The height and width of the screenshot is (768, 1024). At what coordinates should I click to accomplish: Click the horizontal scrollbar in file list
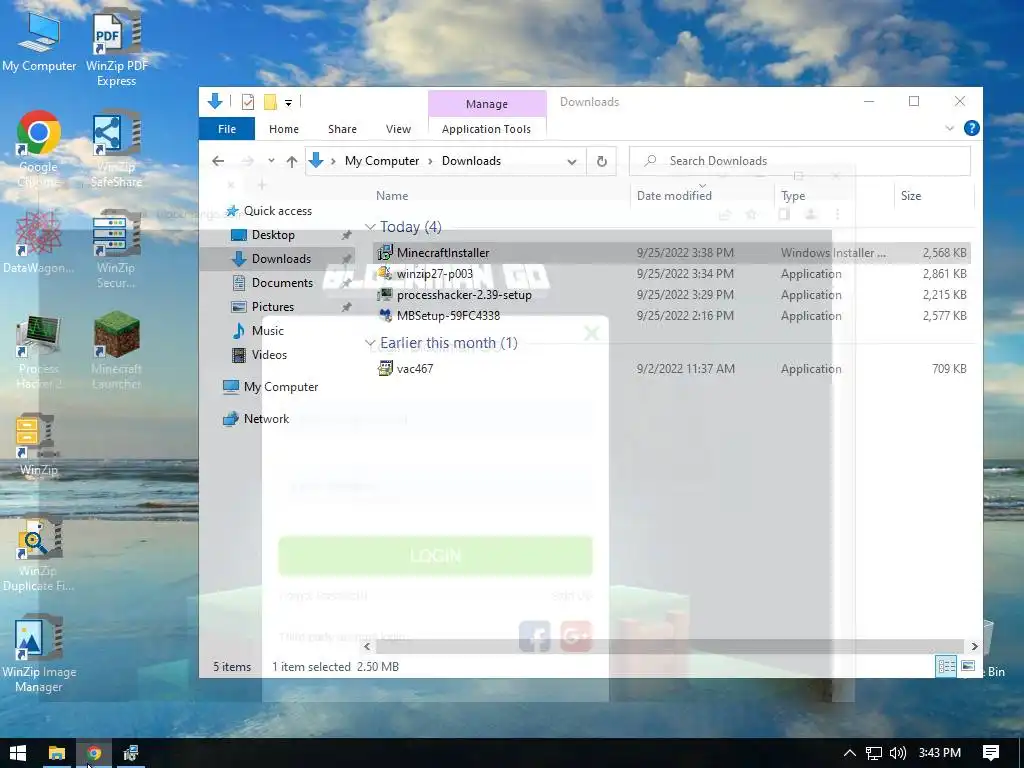[669, 646]
